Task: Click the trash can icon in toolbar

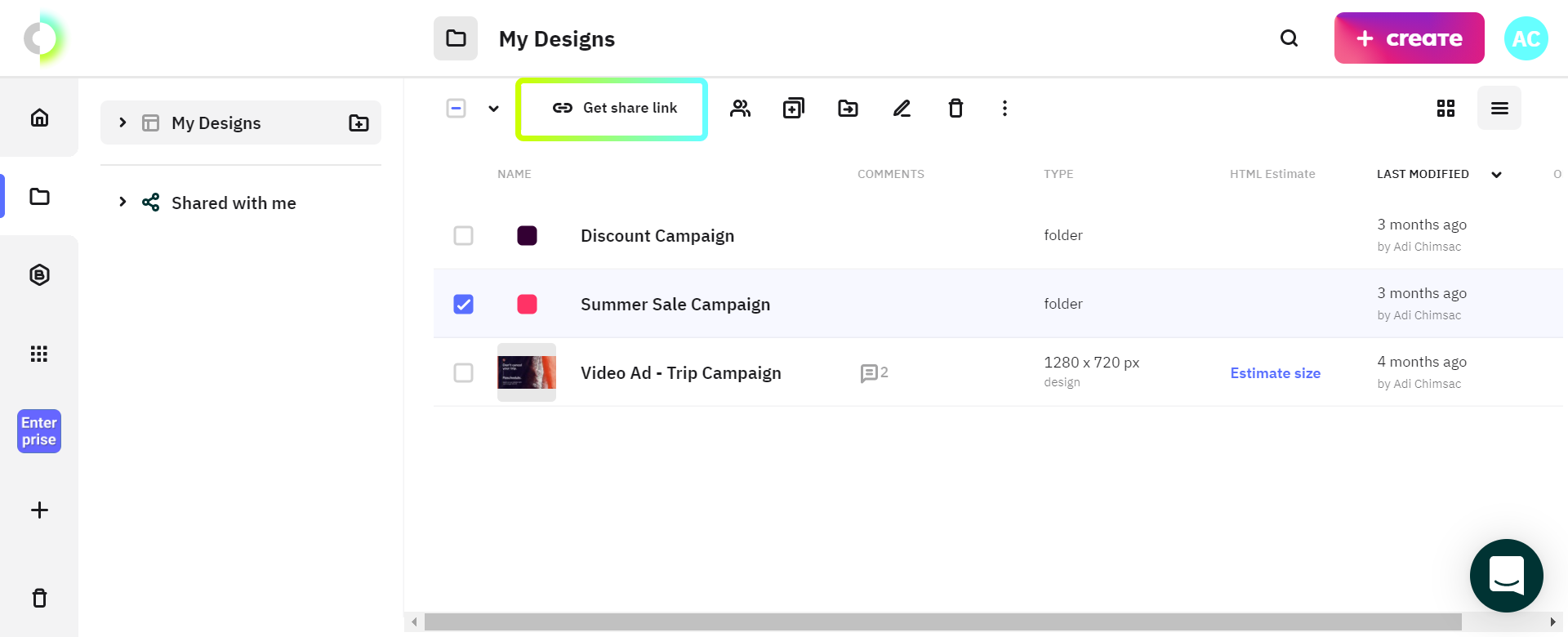Action: coord(955,108)
